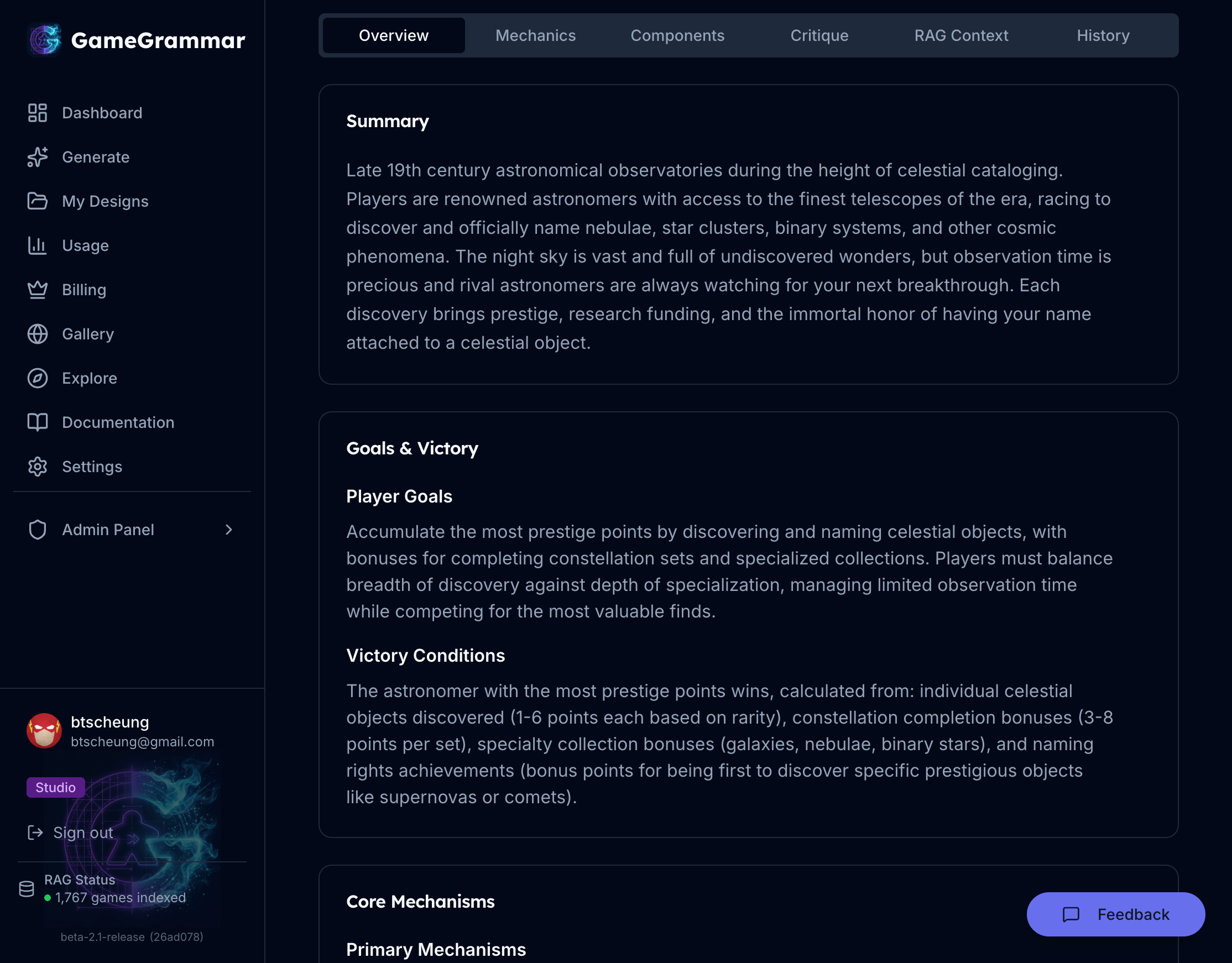Open Settings gear in sidebar

[x=37, y=466]
